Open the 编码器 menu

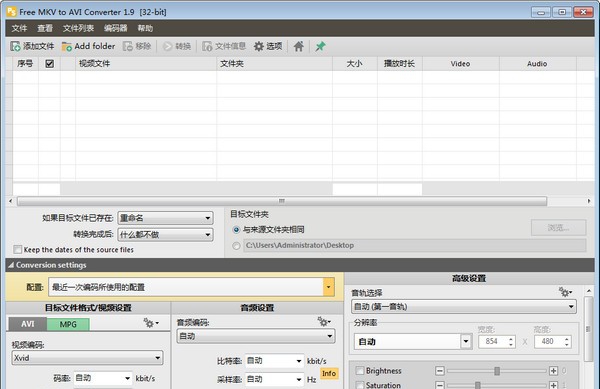click(x=116, y=28)
